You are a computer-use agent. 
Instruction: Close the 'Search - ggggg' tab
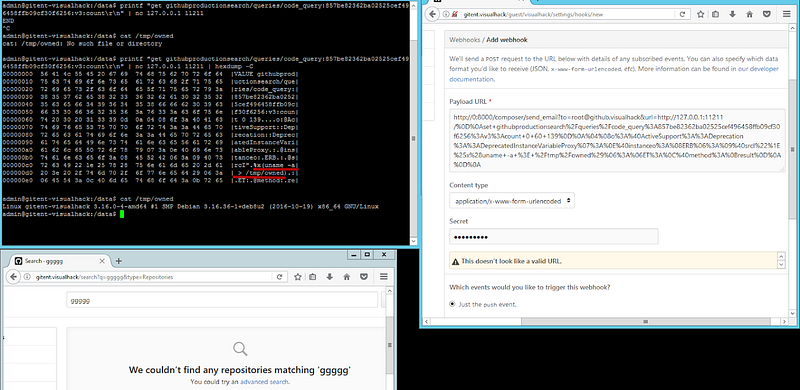102,261
